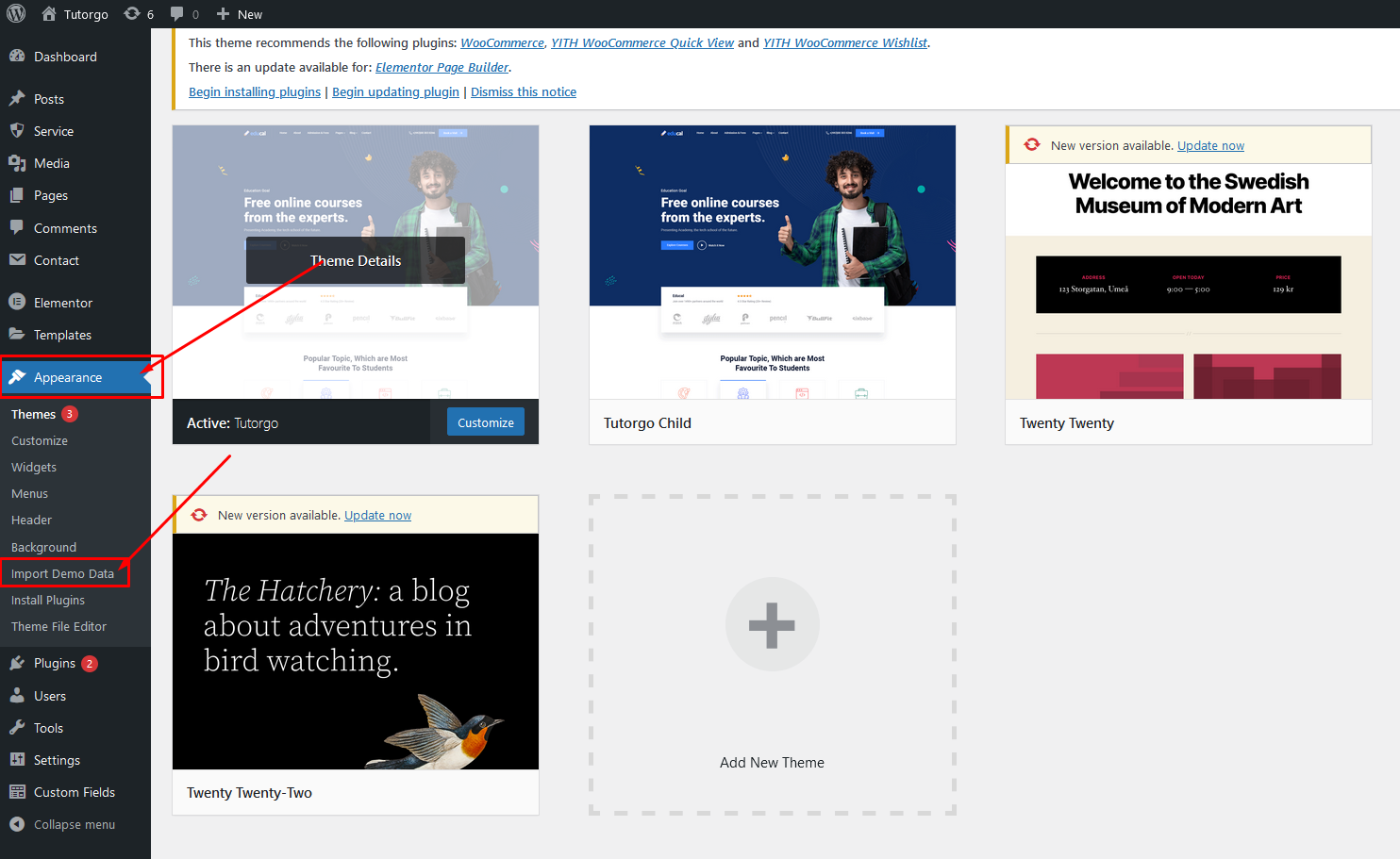The width and height of the screenshot is (1400, 859).
Task: Click Update now for Twenty Twenty-Two theme
Action: point(377,515)
